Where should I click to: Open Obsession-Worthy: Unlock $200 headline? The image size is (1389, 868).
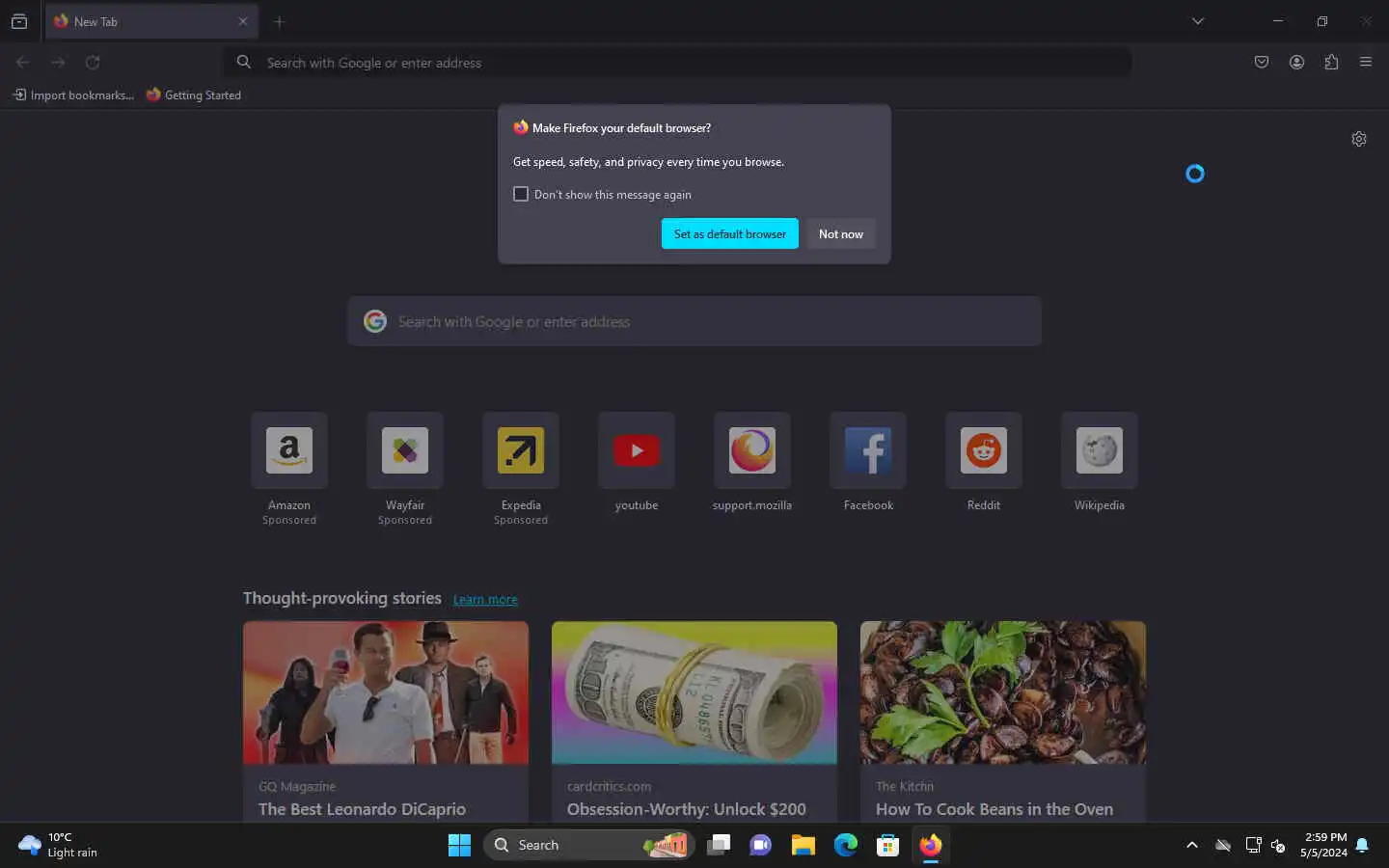pos(686,809)
